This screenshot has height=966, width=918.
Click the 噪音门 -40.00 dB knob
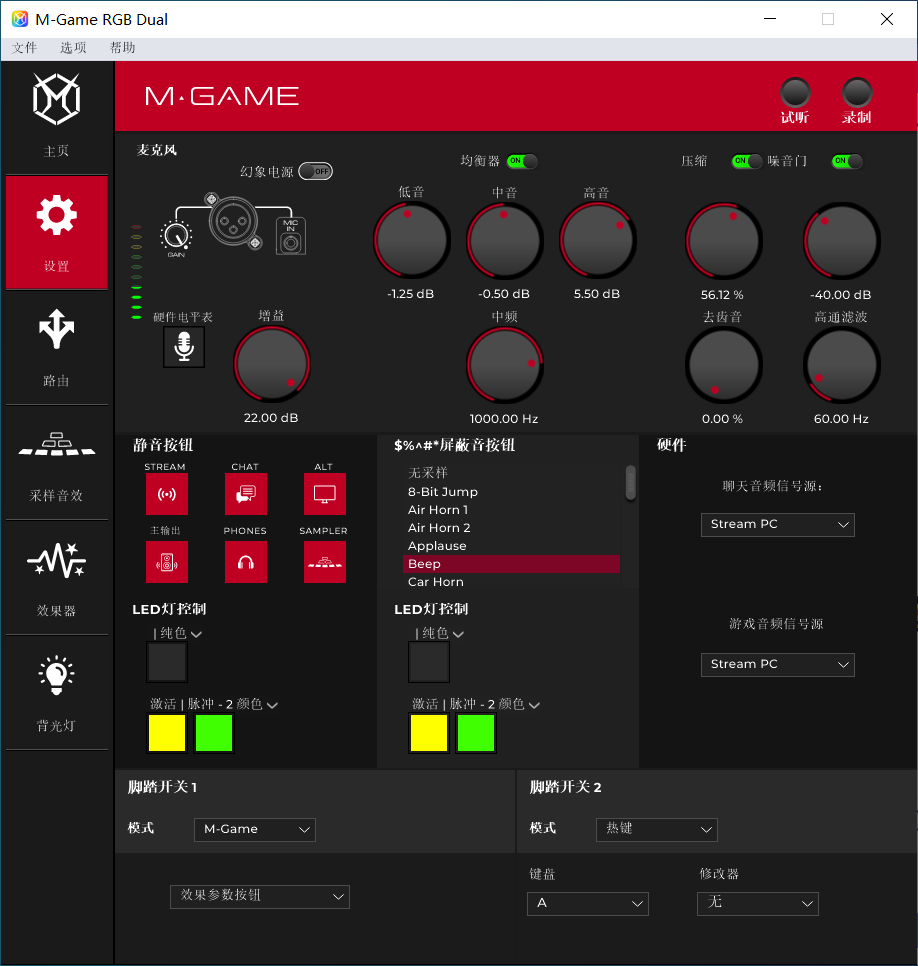[x=842, y=240]
